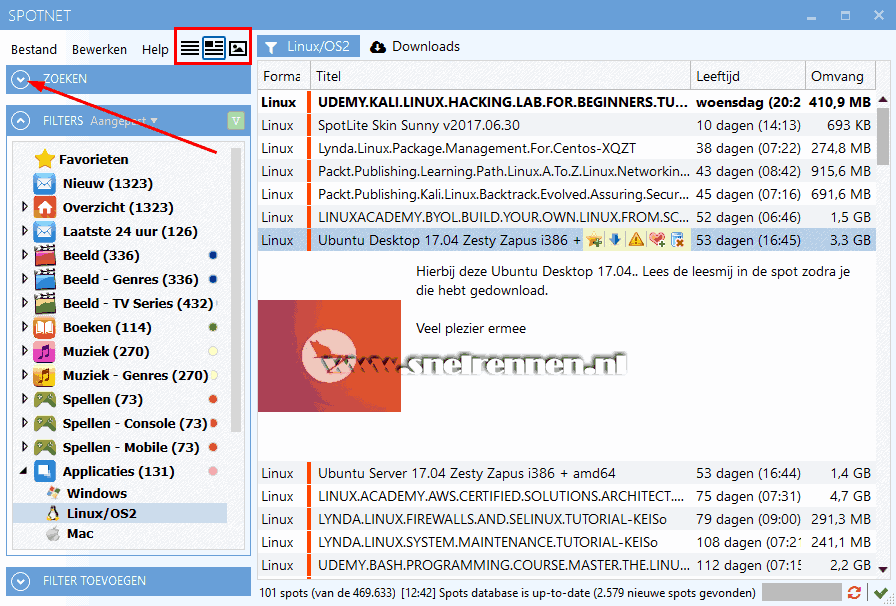Click the spot list scroll-down arrow
The image size is (896, 606).
(x=883, y=569)
